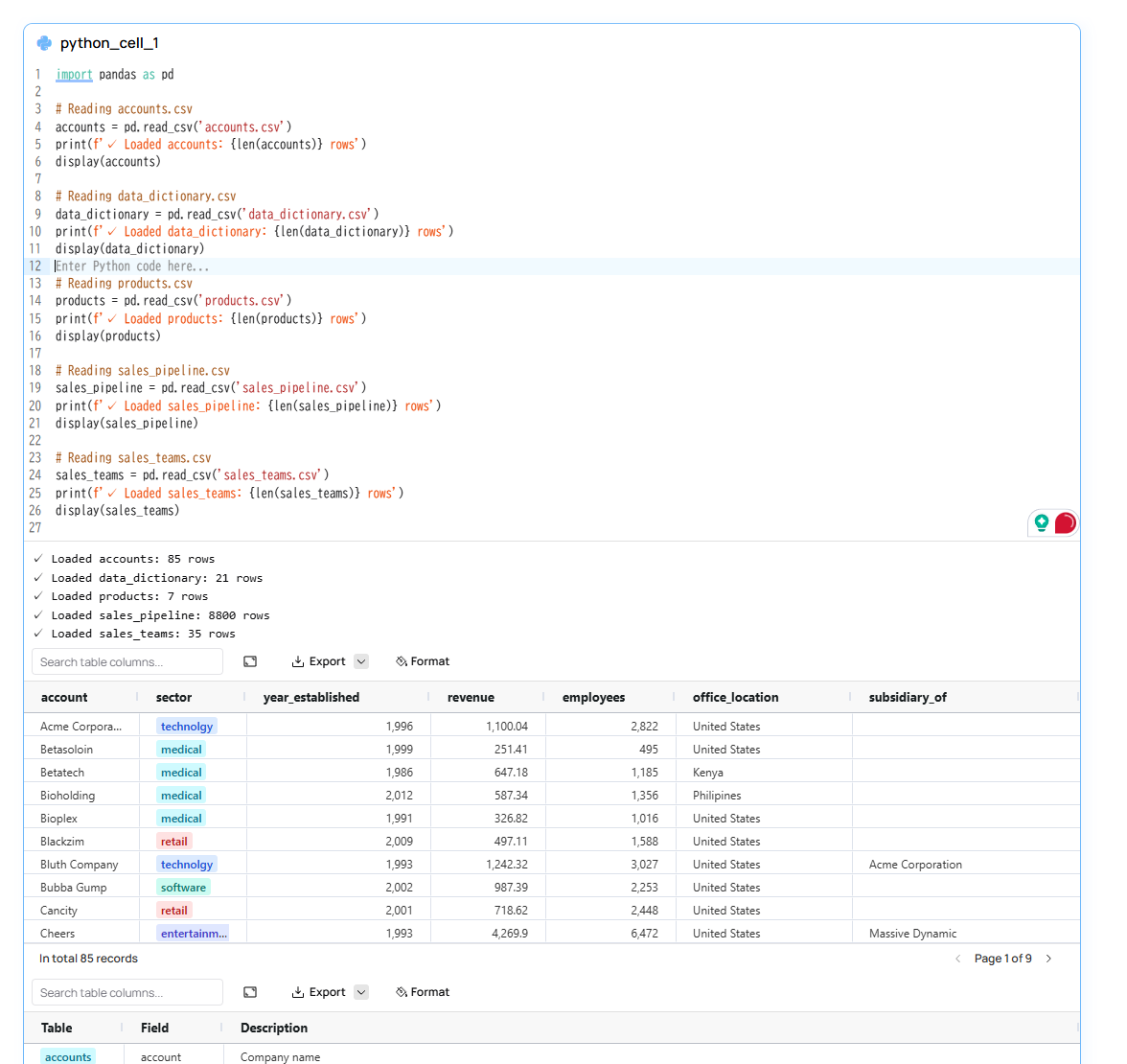Click the python_cell_1 cell title

pos(109,43)
